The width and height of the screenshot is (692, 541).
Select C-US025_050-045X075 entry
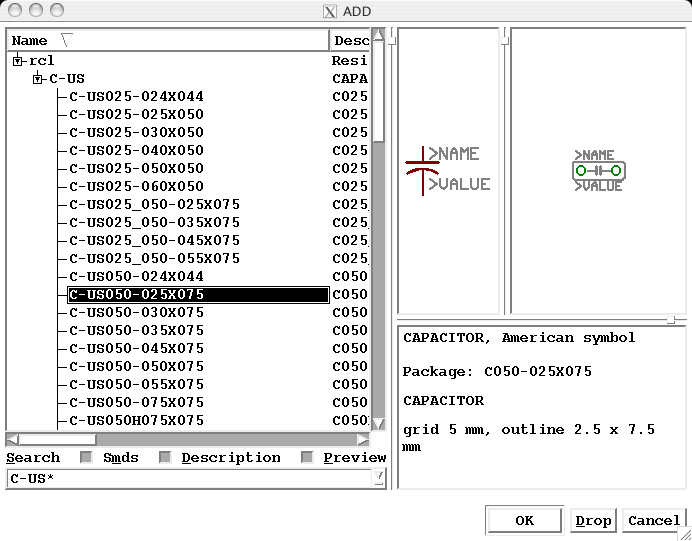click(x=154, y=240)
